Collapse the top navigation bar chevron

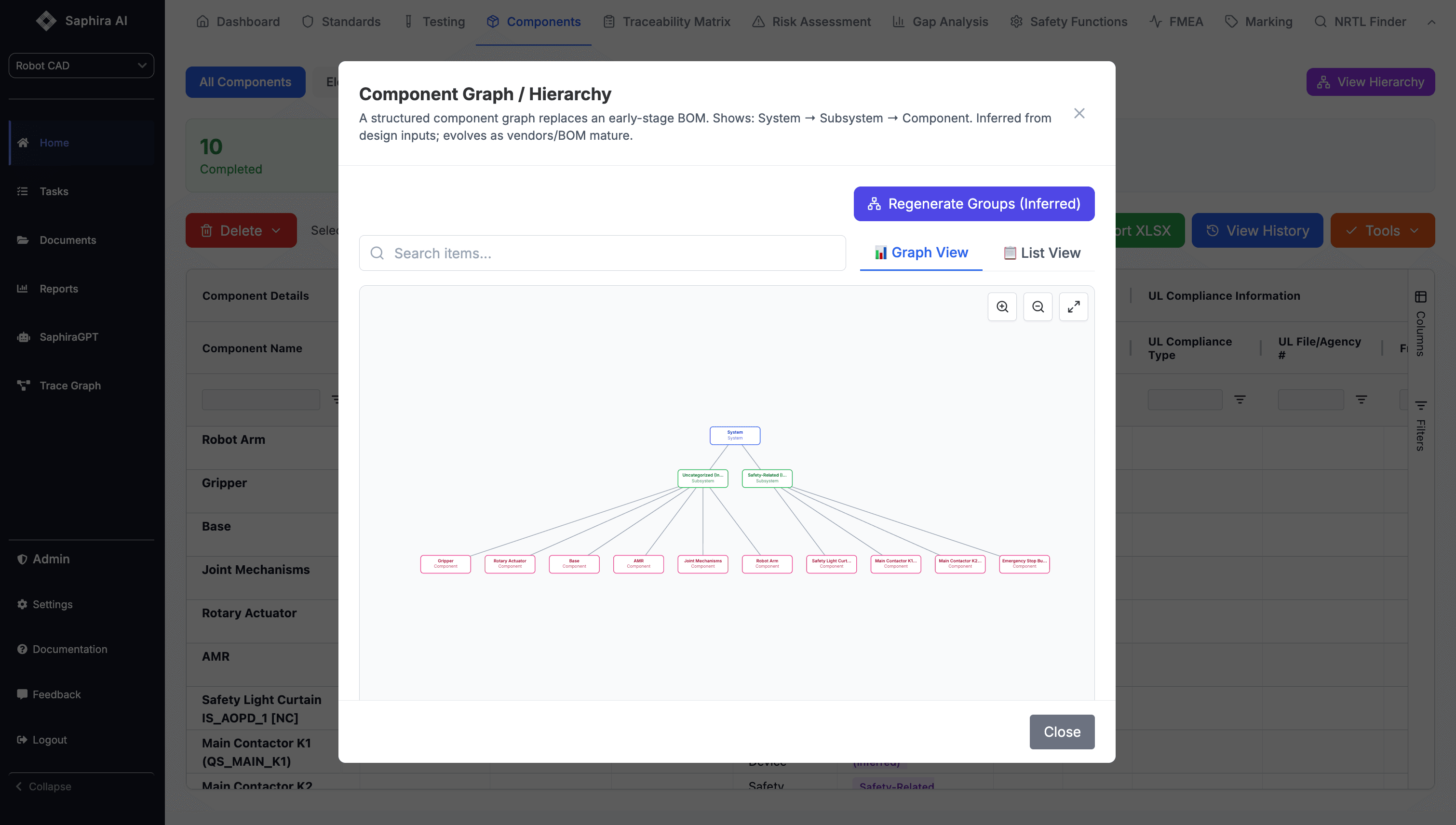tap(1431, 22)
